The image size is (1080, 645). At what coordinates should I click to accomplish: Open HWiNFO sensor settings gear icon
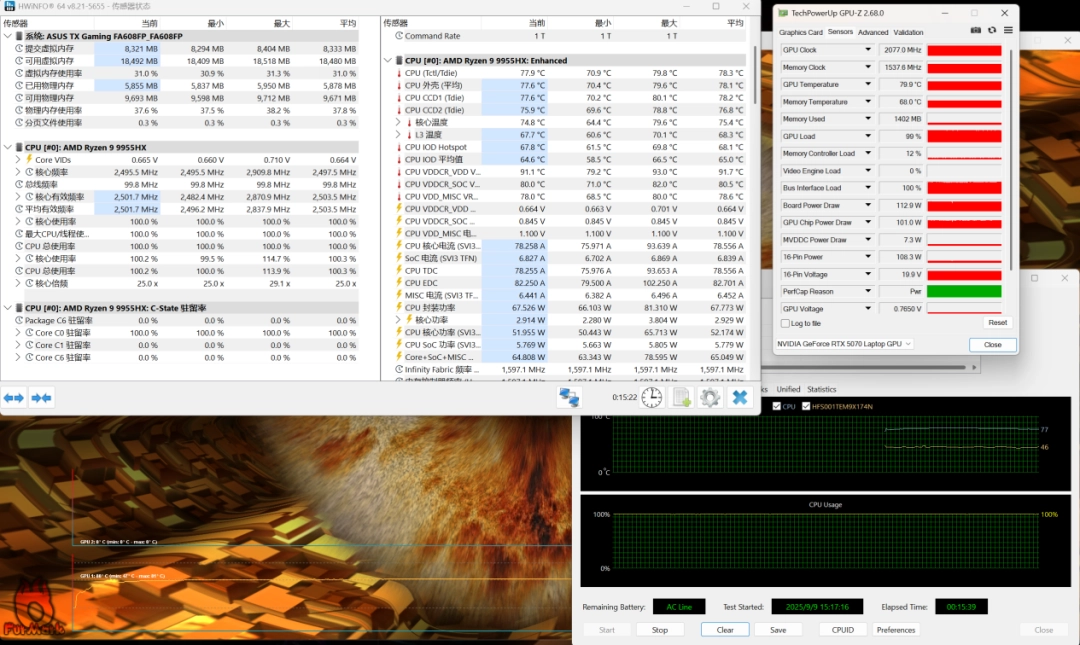[x=710, y=398]
